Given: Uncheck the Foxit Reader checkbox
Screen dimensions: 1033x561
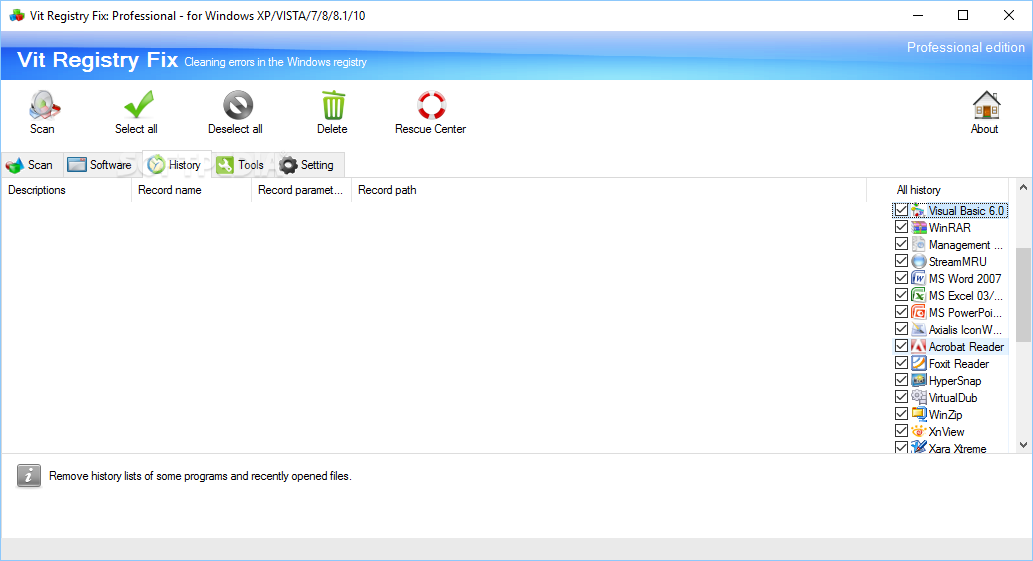Looking at the screenshot, I should (901, 363).
